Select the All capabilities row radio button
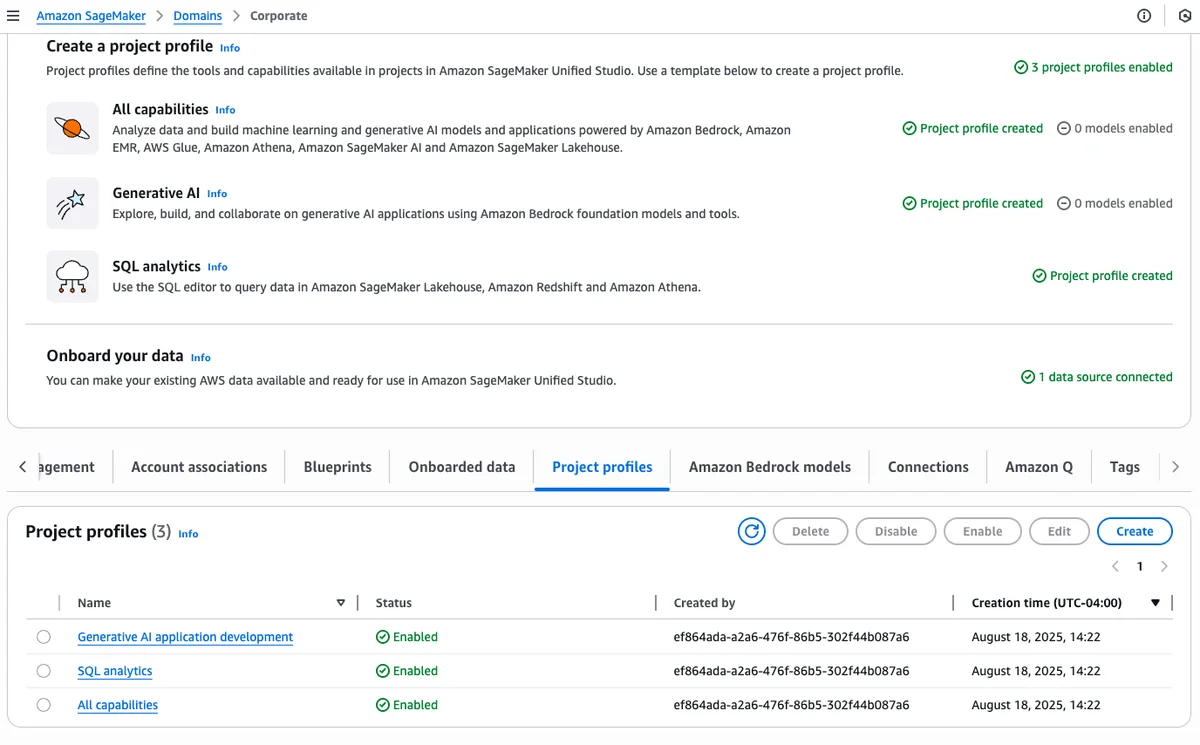 coord(43,705)
